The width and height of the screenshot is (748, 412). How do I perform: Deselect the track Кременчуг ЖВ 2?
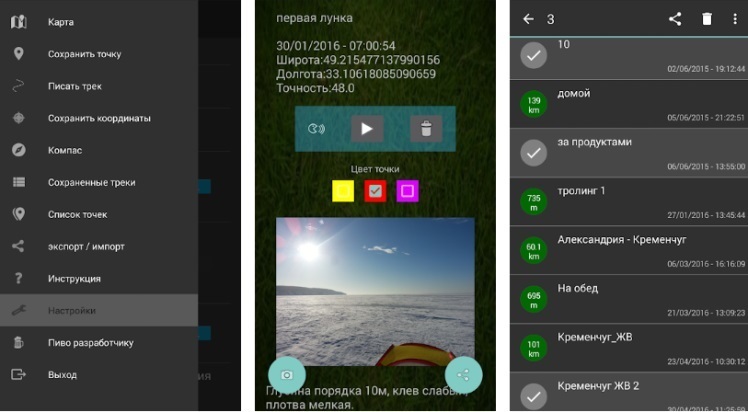click(x=534, y=397)
